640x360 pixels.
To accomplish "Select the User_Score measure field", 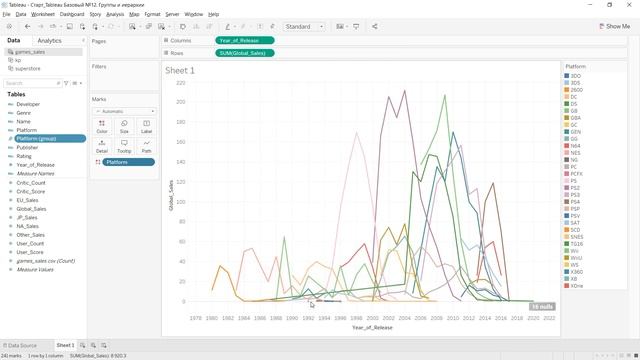I will 30,252.
